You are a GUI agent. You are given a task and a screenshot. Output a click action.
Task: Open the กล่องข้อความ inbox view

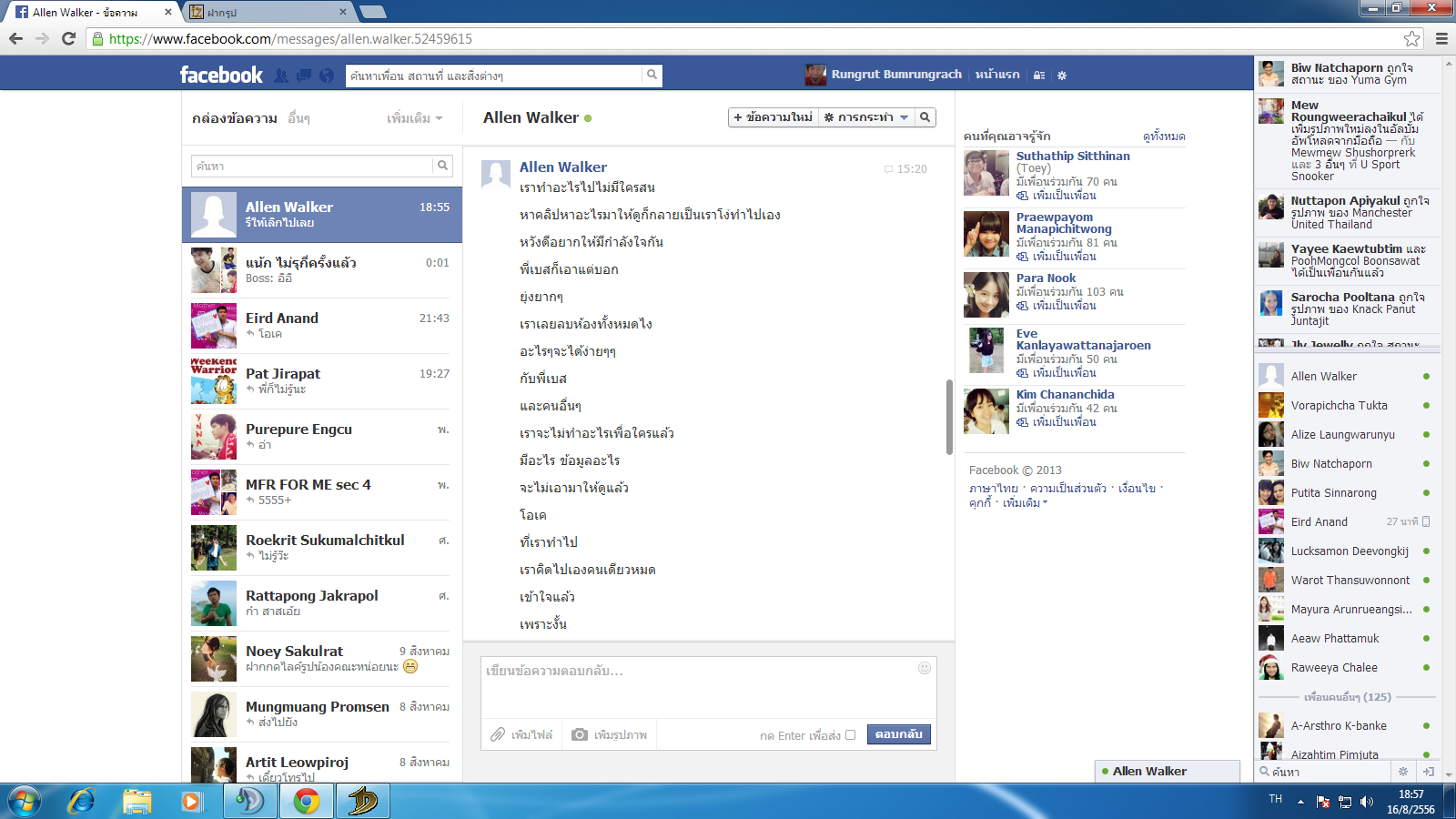point(235,118)
